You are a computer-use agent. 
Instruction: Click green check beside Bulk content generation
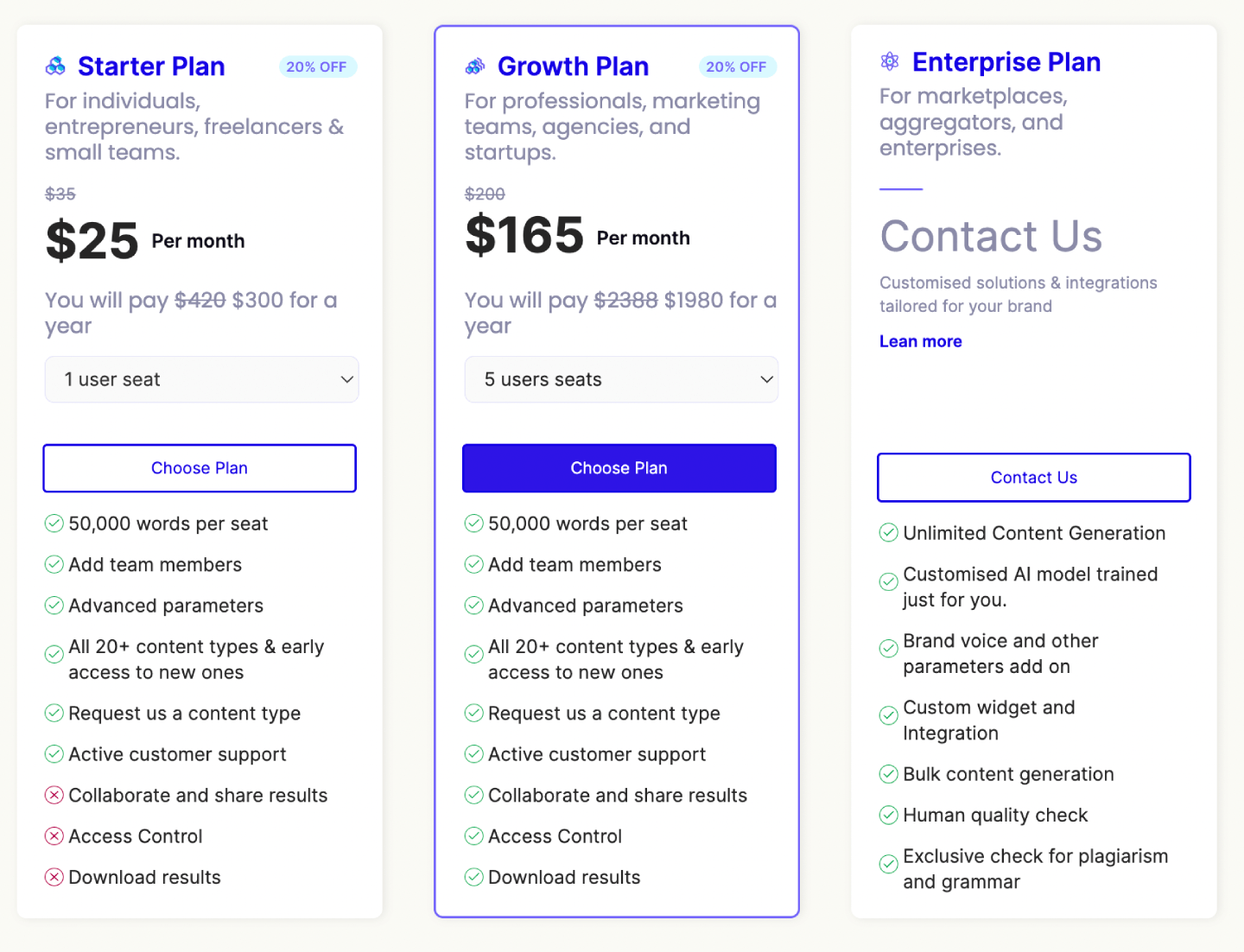[889, 774]
